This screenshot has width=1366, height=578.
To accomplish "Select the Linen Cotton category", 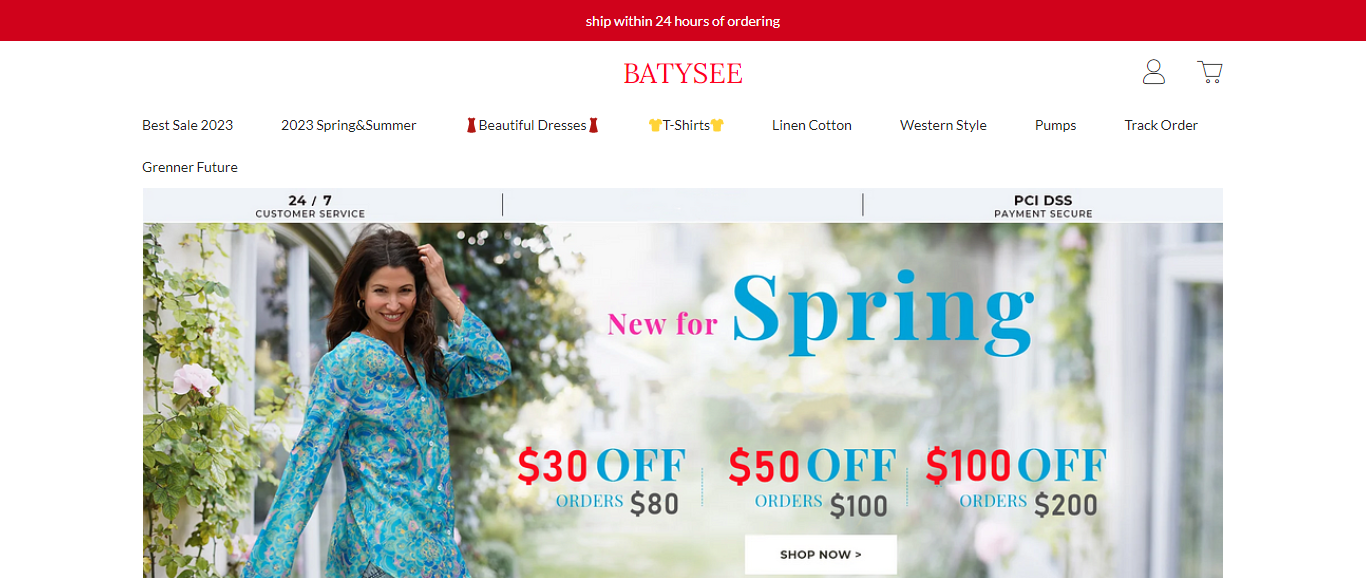I will pos(812,125).
